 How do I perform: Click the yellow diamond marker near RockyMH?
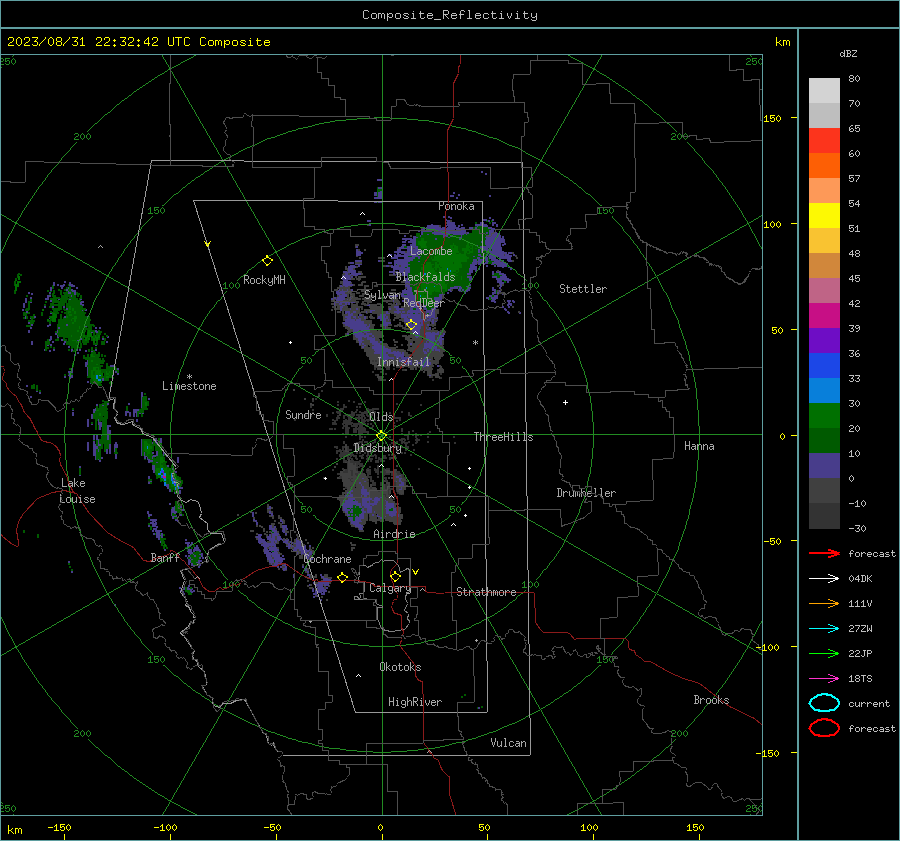click(267, 261)
